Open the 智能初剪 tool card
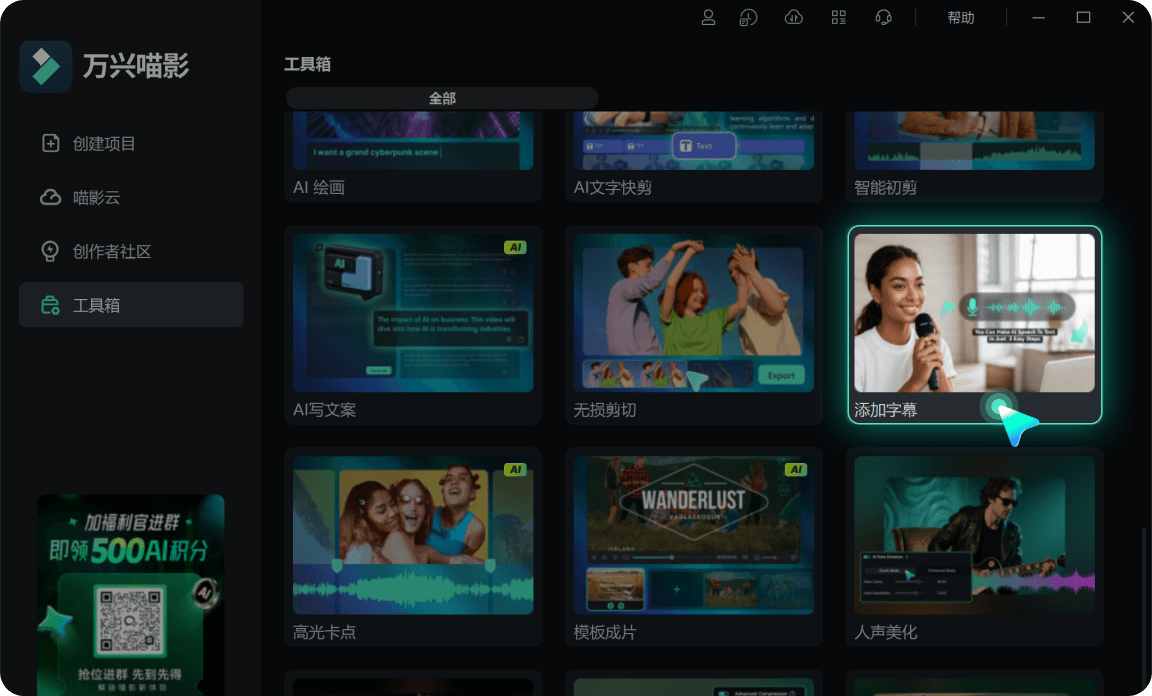Image resolution: width=1152 pixels, height=696 pixels. click(974, 156)
